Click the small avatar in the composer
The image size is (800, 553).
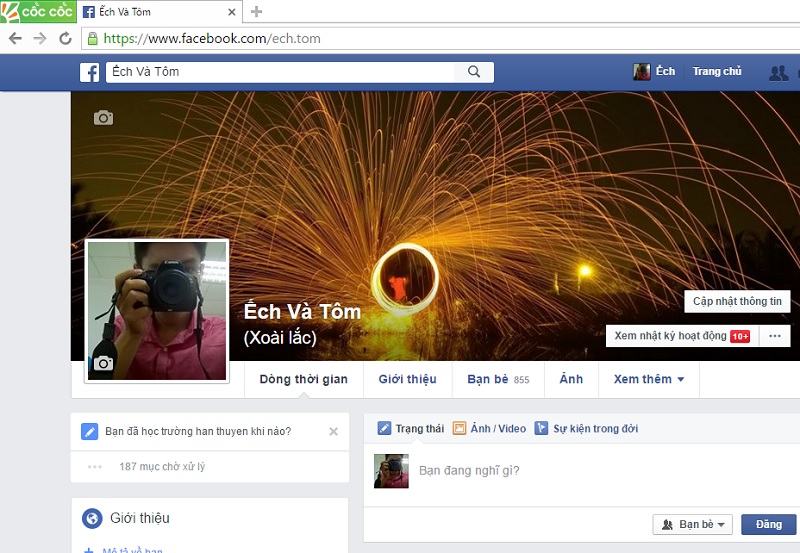pos(391,471)
